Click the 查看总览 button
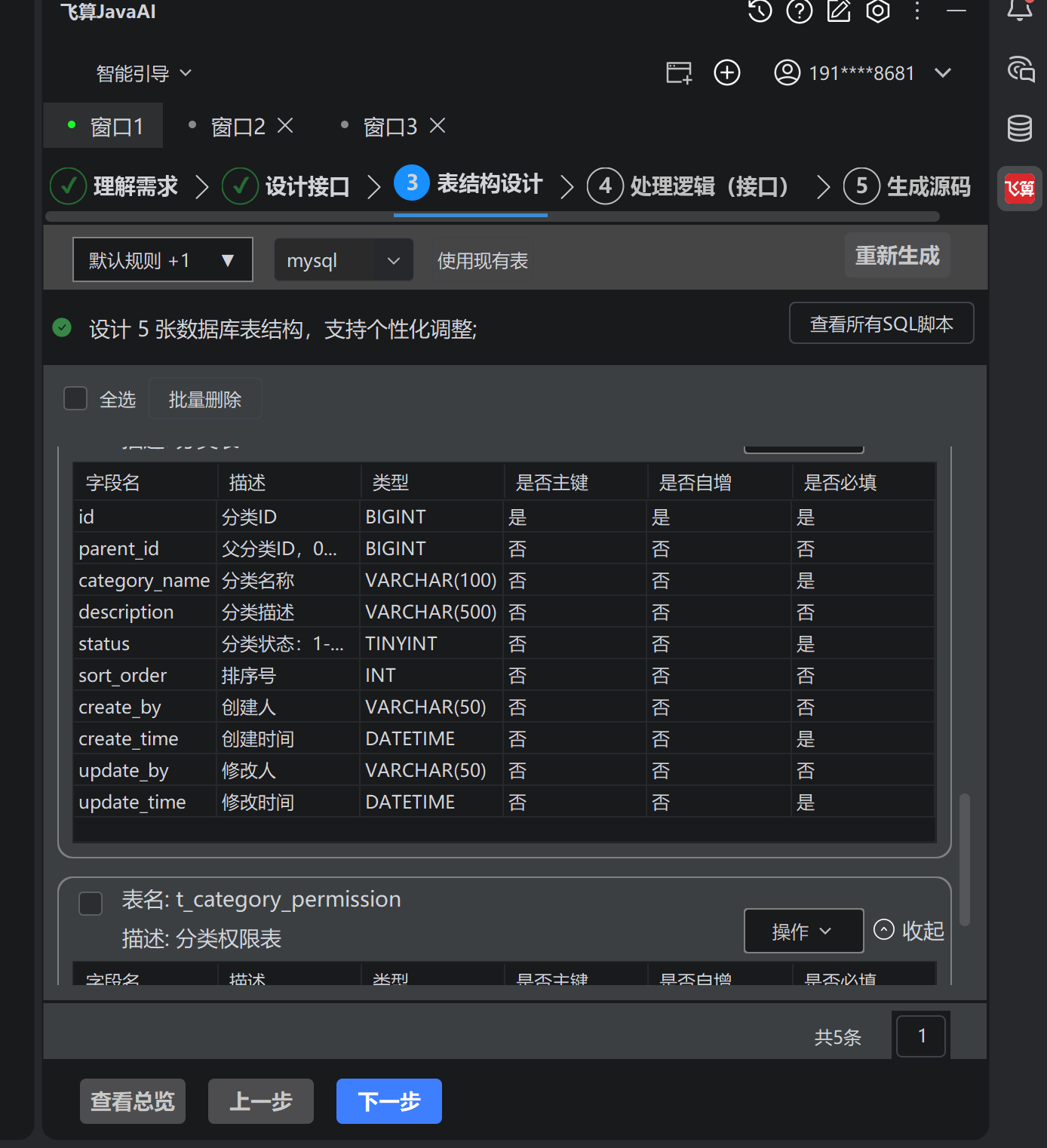This screenshot has height=1148, width=1047. click(133, 1101)
